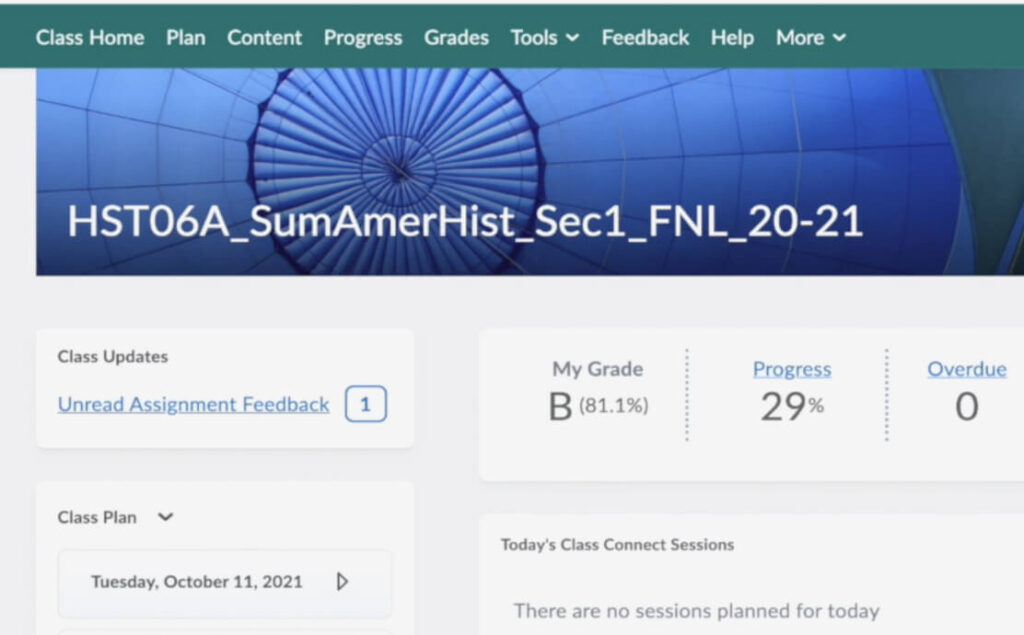Select Class Home in navigation bar

89,38
